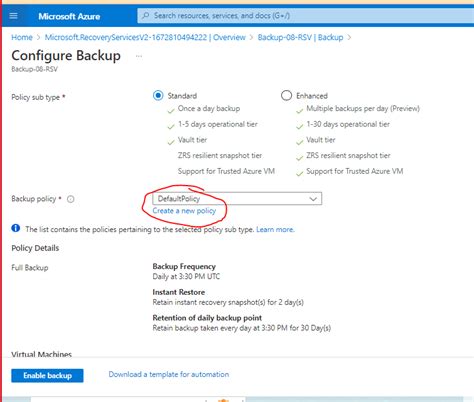Click Create a new policy link
Viewport: 474px width, 402px height.
(184, 211)
